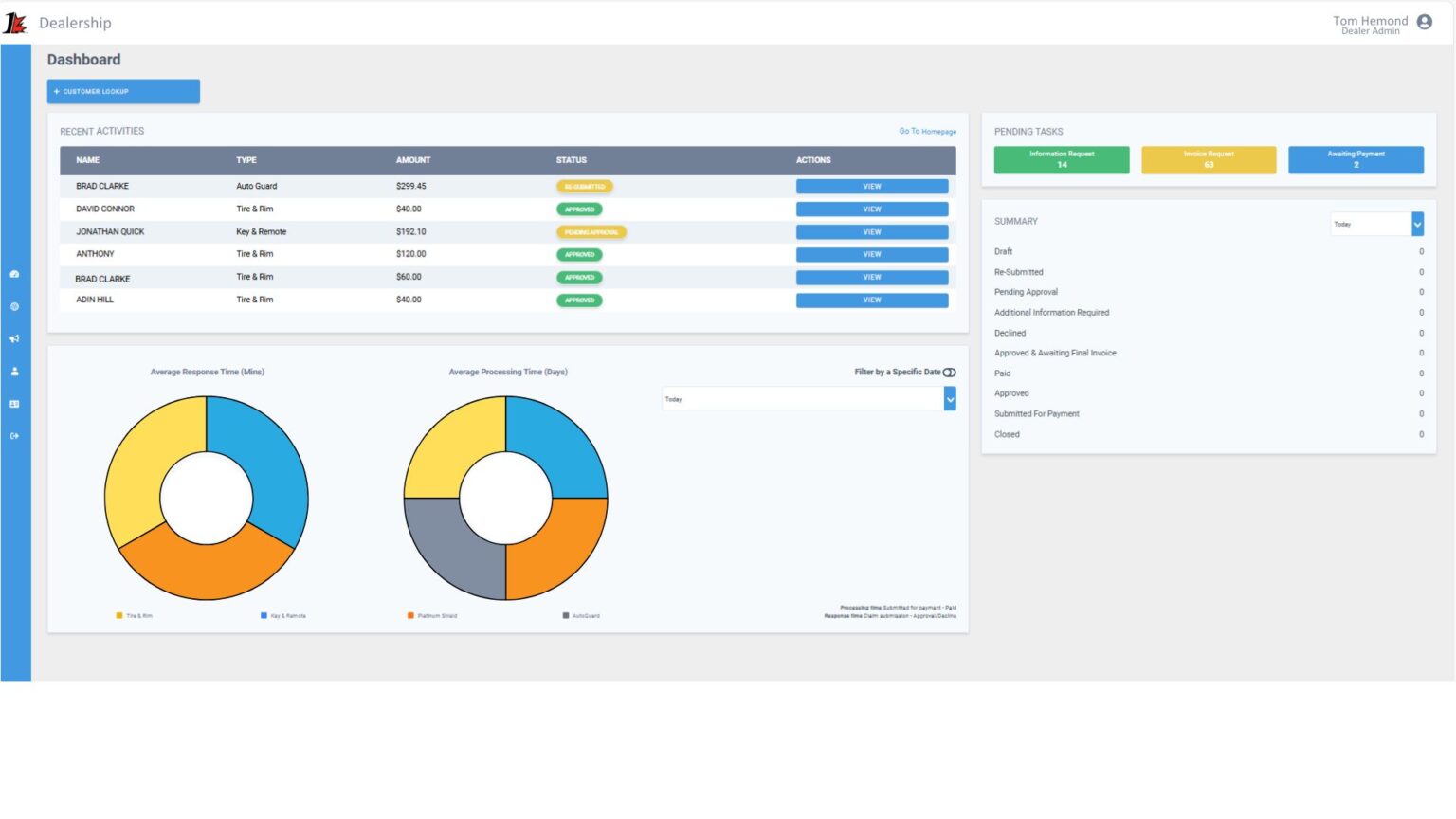Click the blue chevron on the date selector
This screenshot has width=1456, height=819.
click(950, 398)
